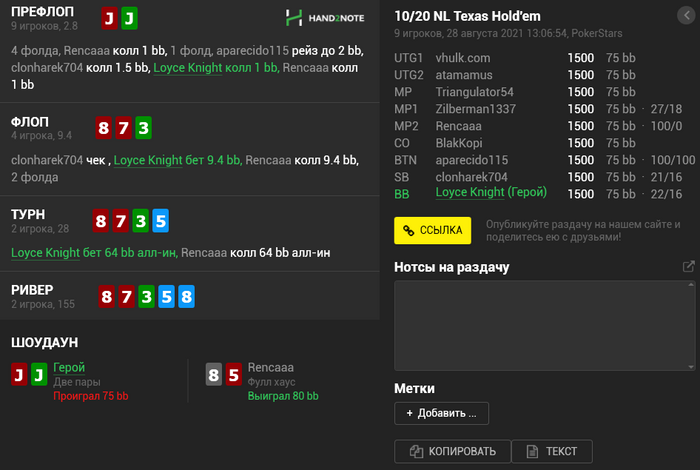Screen dimensions: 700x470
Task: Click the 10/20 NL Texas Hold'em title
Action: tap(467, 17)
